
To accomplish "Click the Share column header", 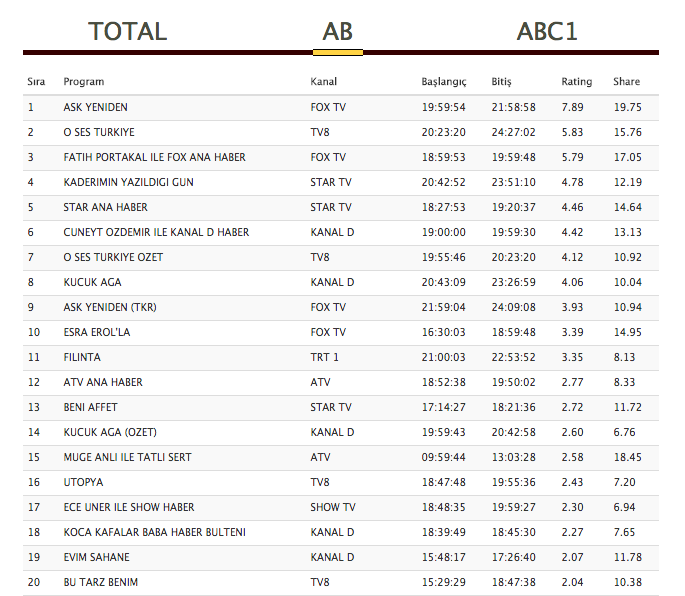I will (626, 82).
